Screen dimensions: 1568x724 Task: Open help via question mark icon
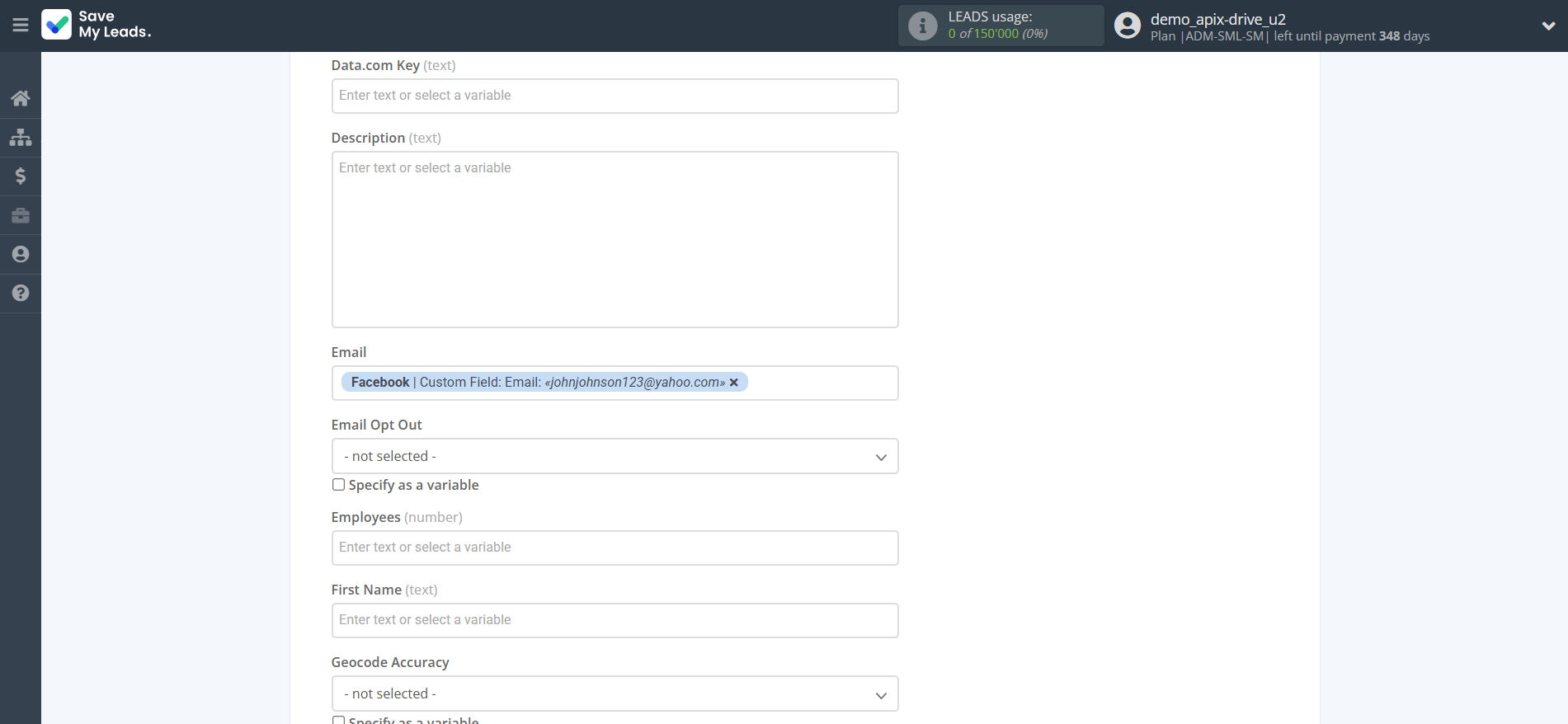click(21, 293)
